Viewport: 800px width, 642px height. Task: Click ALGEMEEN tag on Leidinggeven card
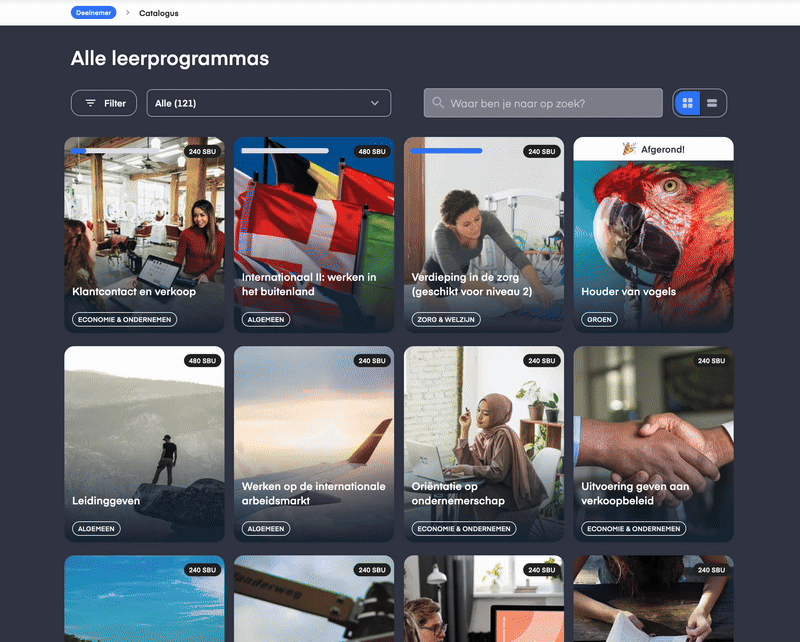click(x=96, y=529)
